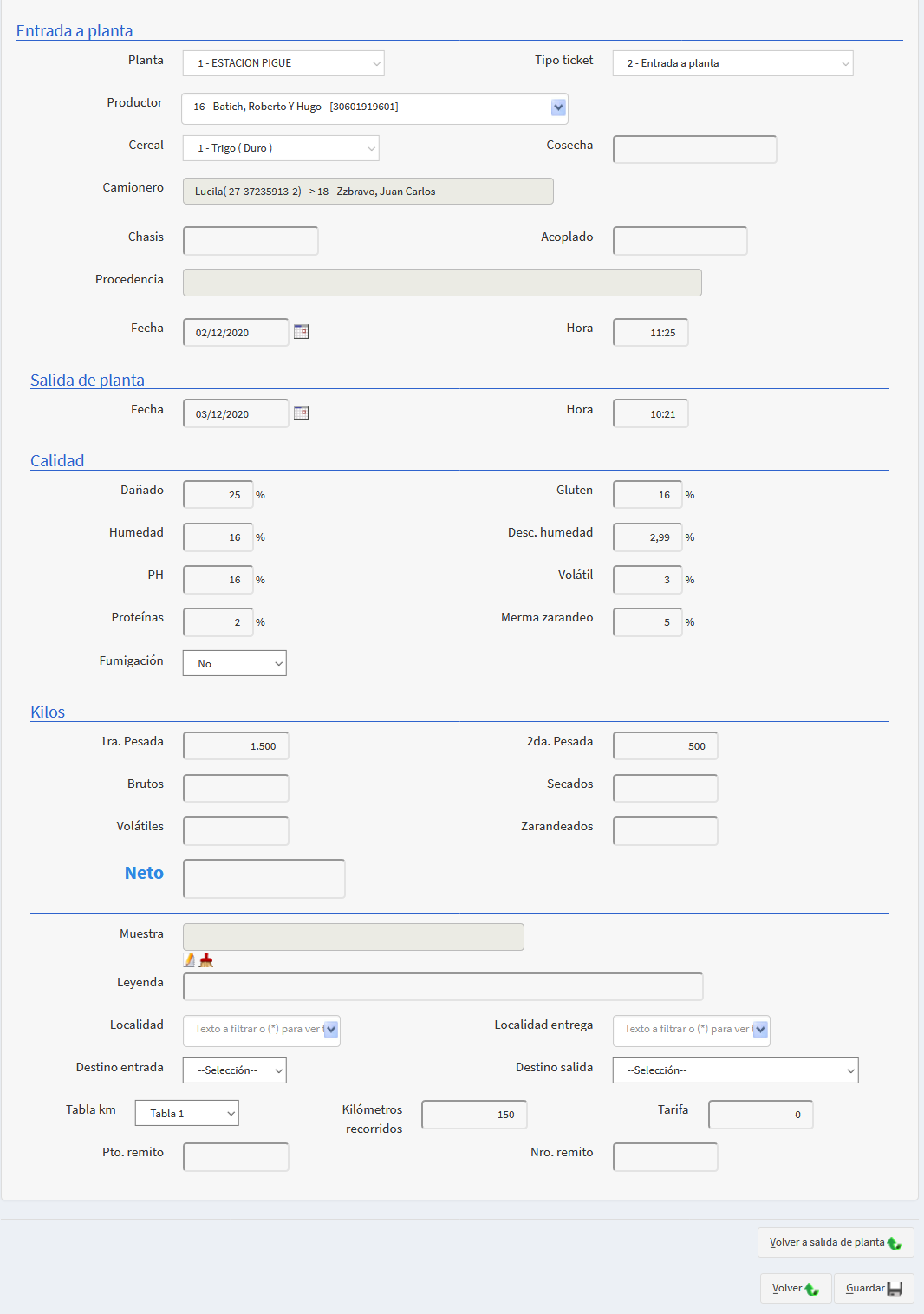Click into the Cosecha field
924x1314 pixels.
pos(694,149)
